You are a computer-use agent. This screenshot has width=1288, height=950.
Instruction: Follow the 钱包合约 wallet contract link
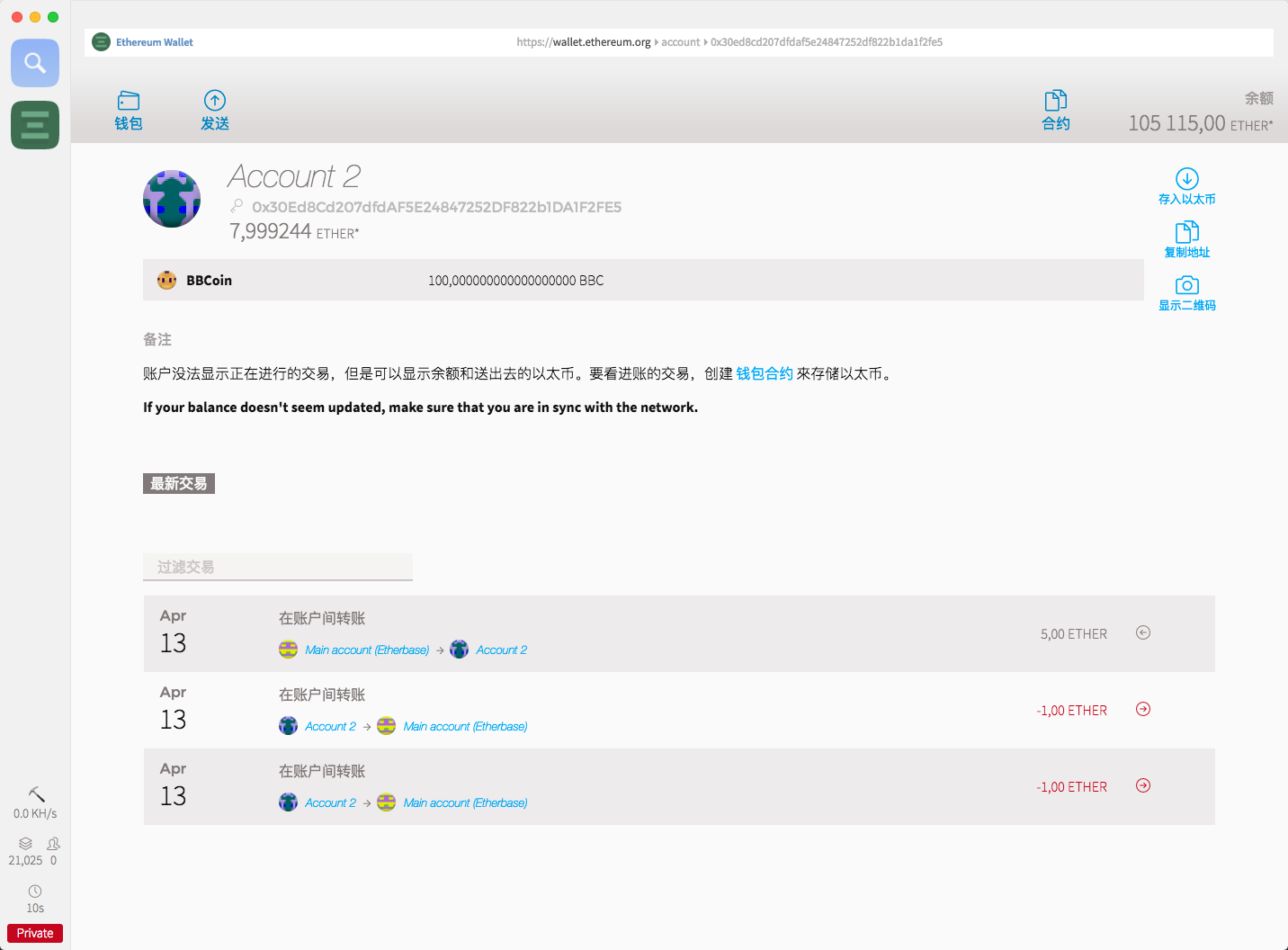coord(765,373)
